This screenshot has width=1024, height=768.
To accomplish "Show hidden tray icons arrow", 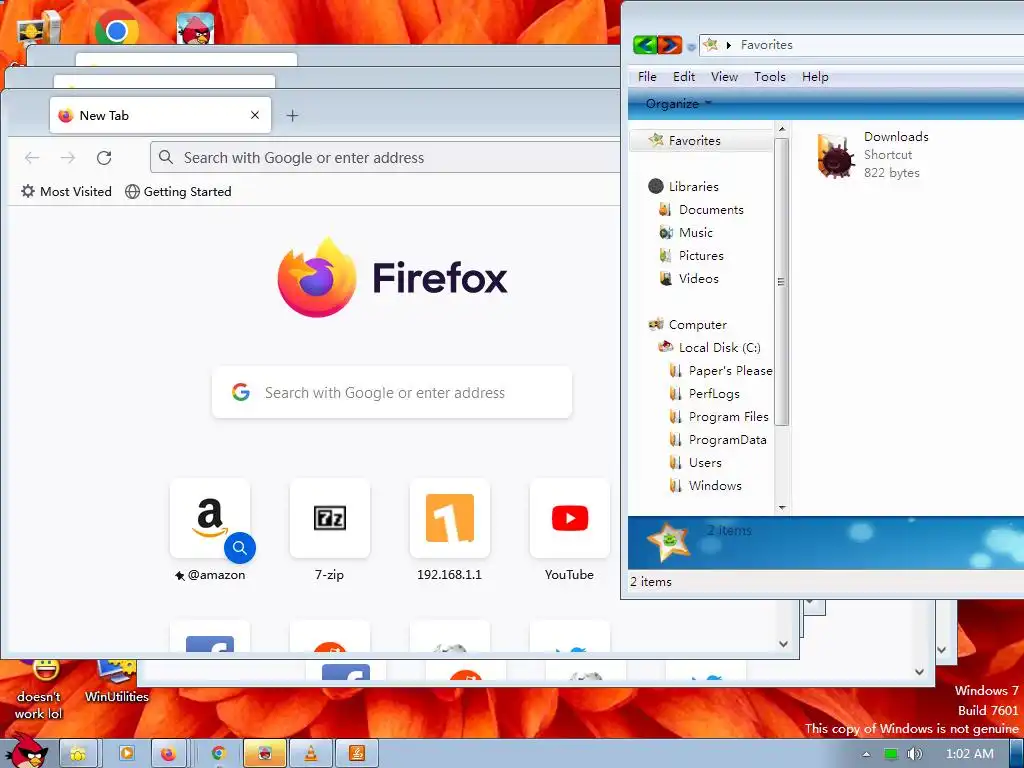I will click(866, 754).
